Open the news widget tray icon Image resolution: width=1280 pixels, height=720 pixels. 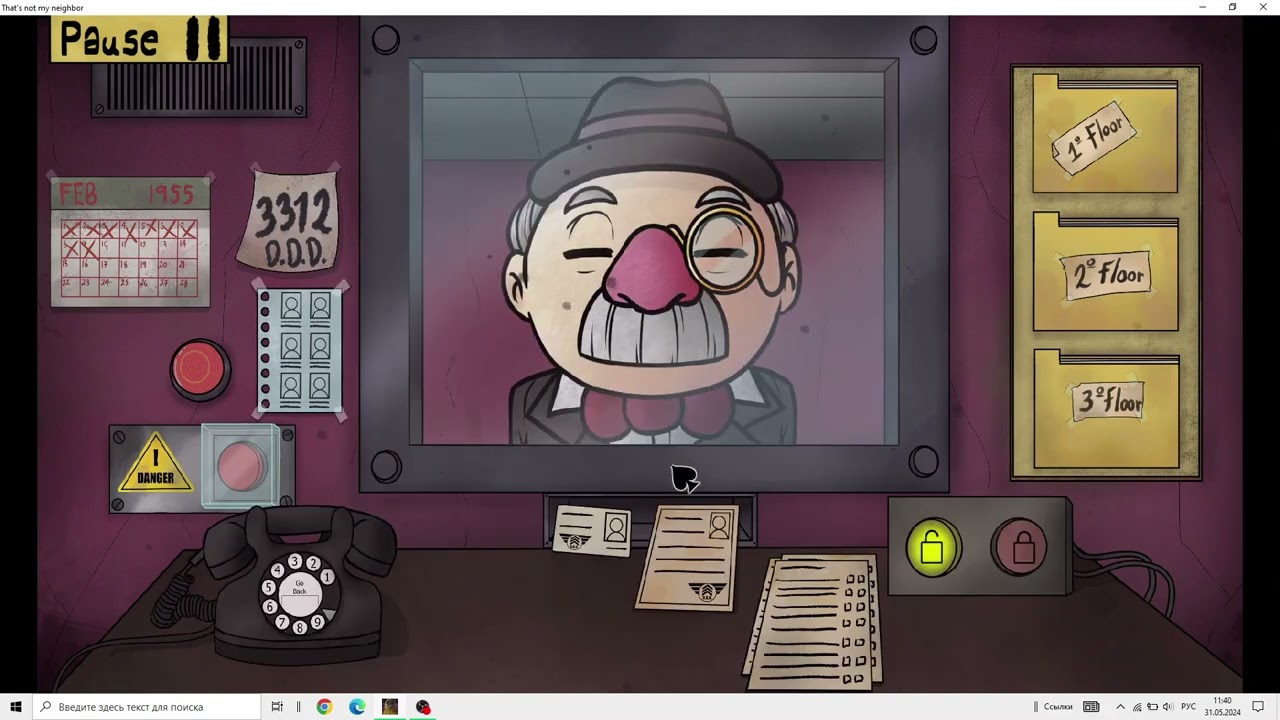click(x=1092, y=707)
